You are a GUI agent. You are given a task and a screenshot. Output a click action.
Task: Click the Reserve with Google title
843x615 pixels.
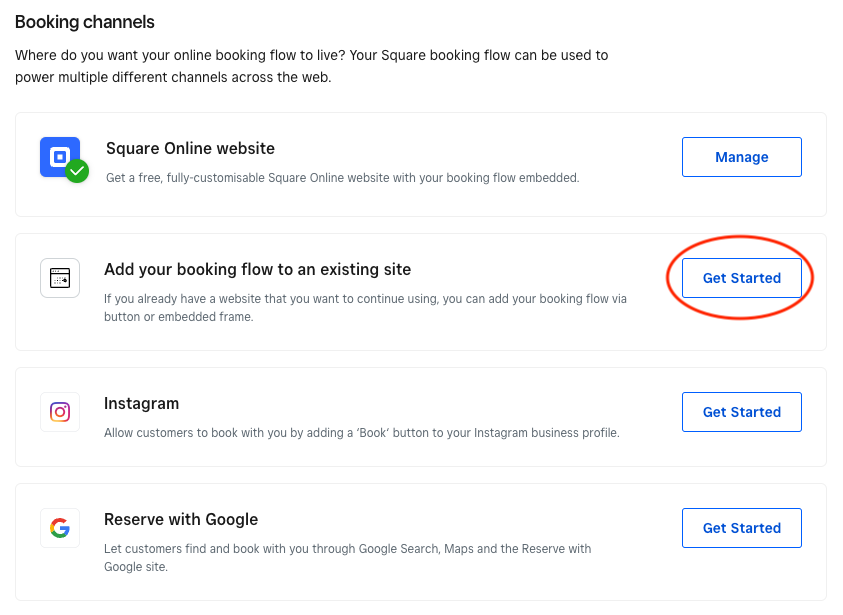pos(181,520)
